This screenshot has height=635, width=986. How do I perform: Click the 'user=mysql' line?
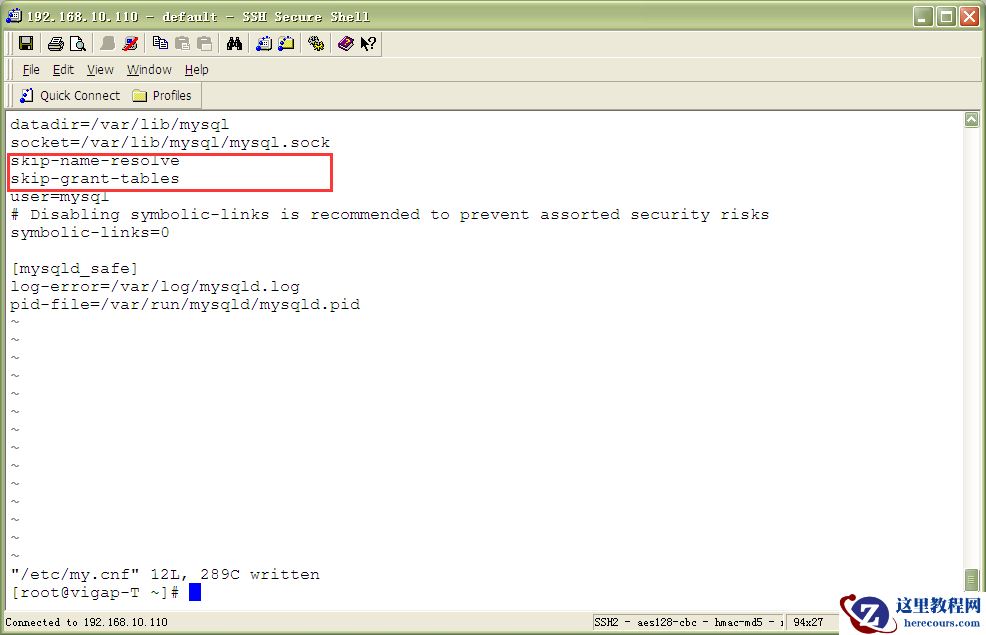(60, 197)
